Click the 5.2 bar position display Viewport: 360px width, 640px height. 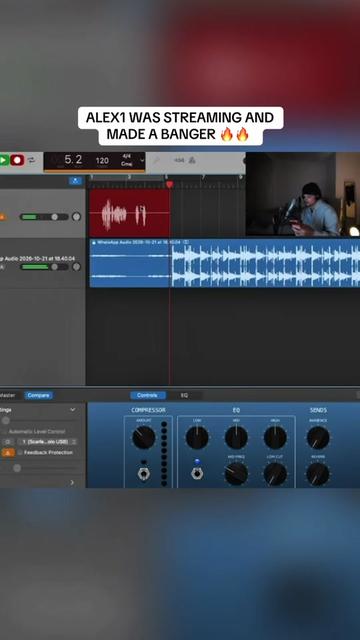[x=73, y=160]
